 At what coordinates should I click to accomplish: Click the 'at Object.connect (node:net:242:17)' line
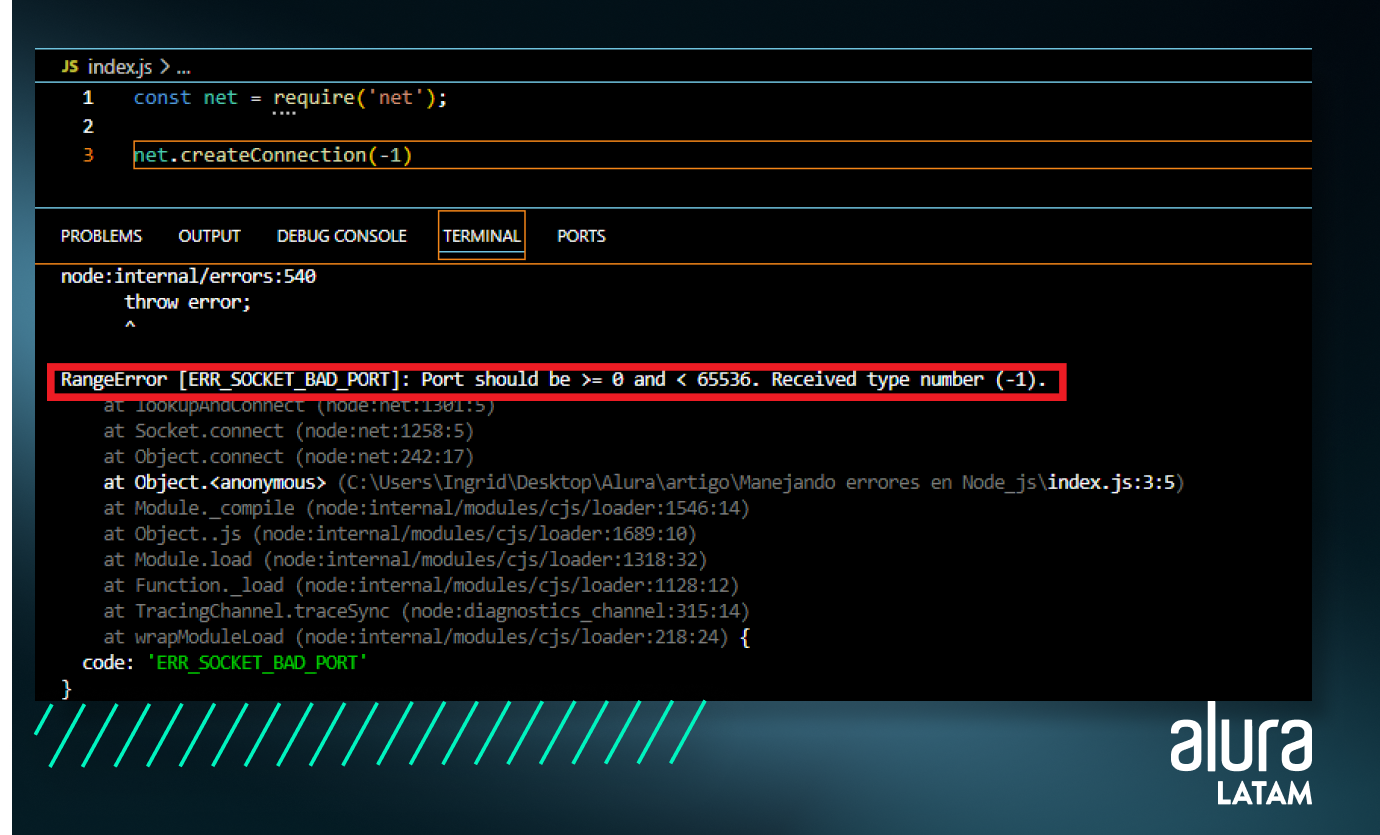pyautogui.click(x=289, y=457)
